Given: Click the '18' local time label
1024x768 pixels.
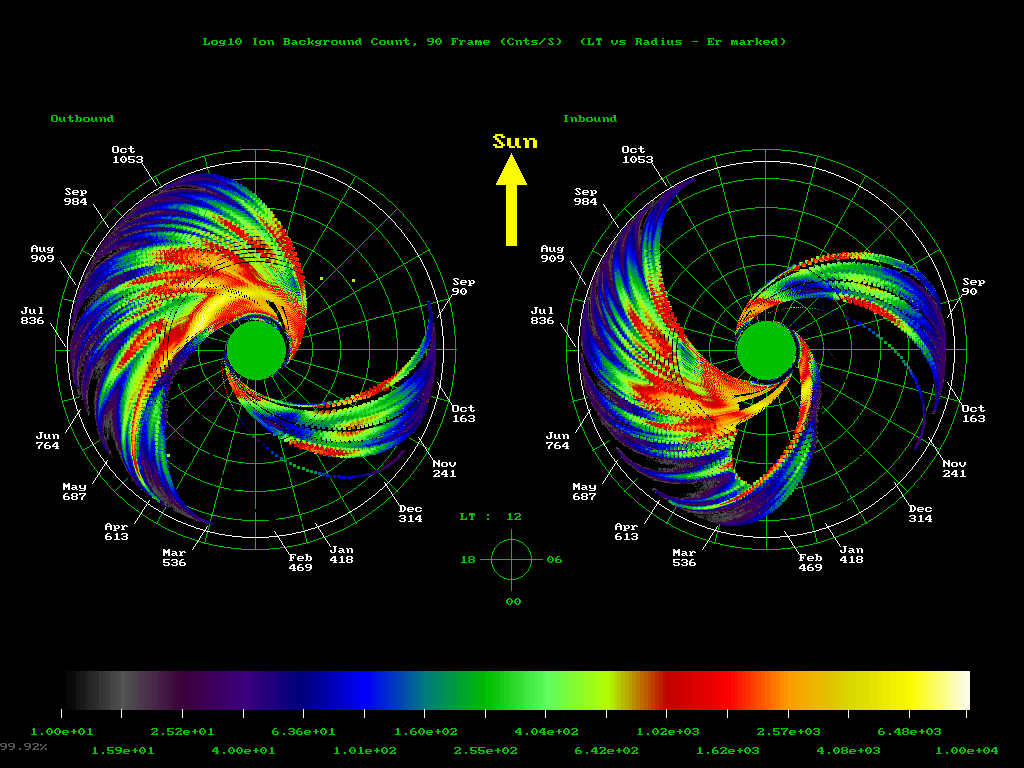Looking at the screenshot, I should click(468, 560).
